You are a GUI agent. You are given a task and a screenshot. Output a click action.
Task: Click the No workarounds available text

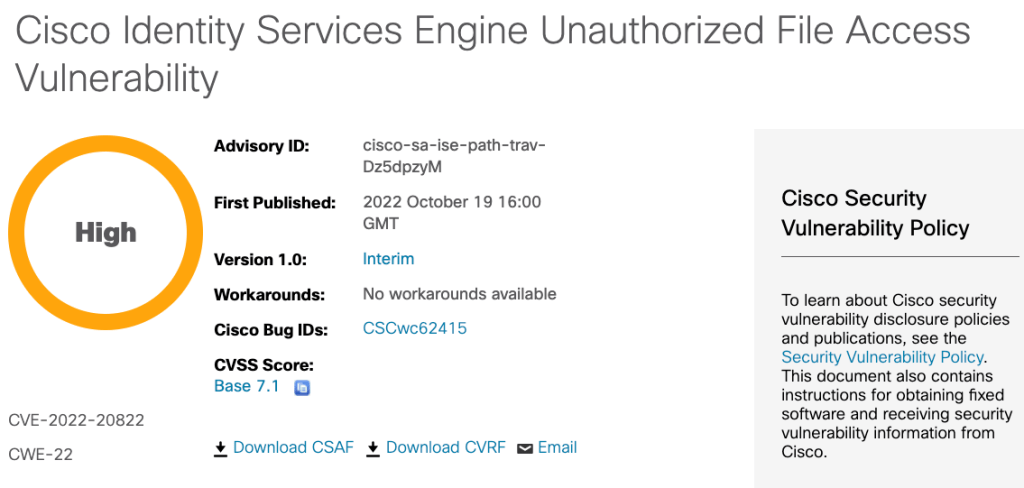pos(459,294)
